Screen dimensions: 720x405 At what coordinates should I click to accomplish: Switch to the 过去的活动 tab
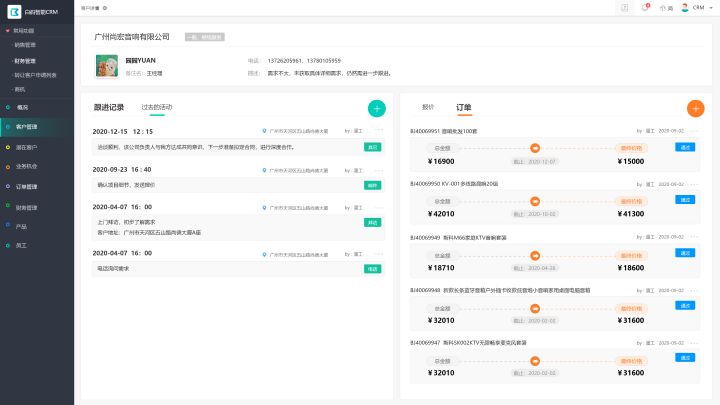(156, 107)
